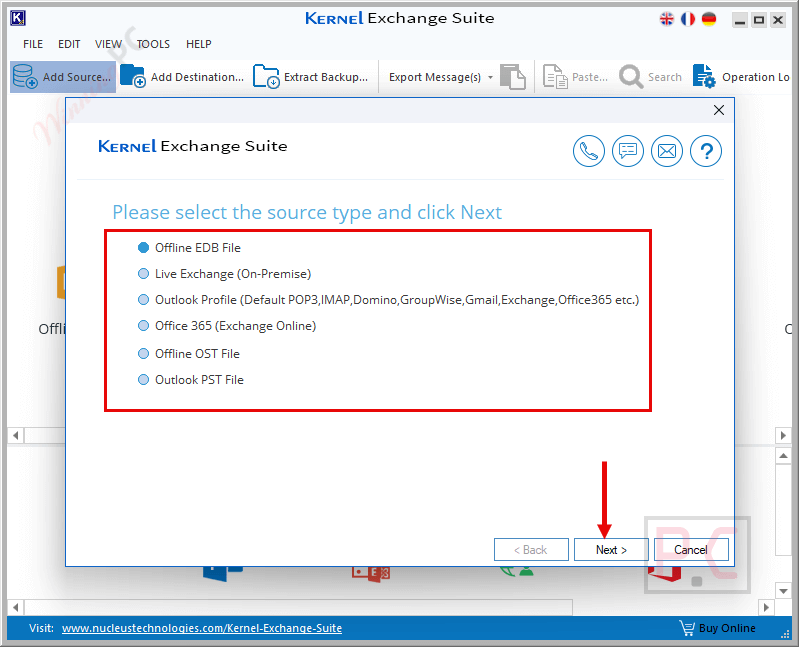Click the email support icon in dialog
The height and width of the screenshot is (647, 799).
click(667, 151)
